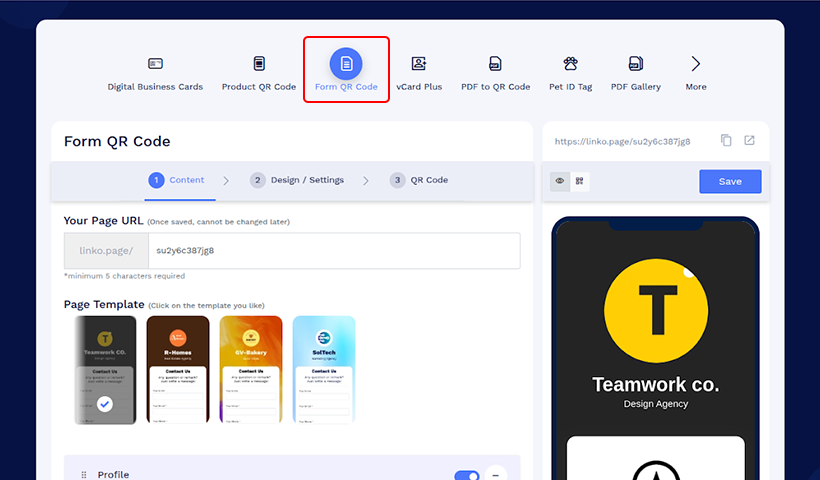Image resolution: width=820 pixels, height=480 pixels.
Task: Collapse the Profile section with minus
Action: (x=497, y=475)
